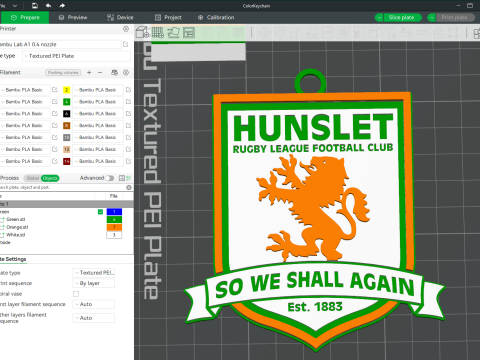Toggle the Advanced mode switch
This screenshot has height=360, width=480.
coord(109,178)
